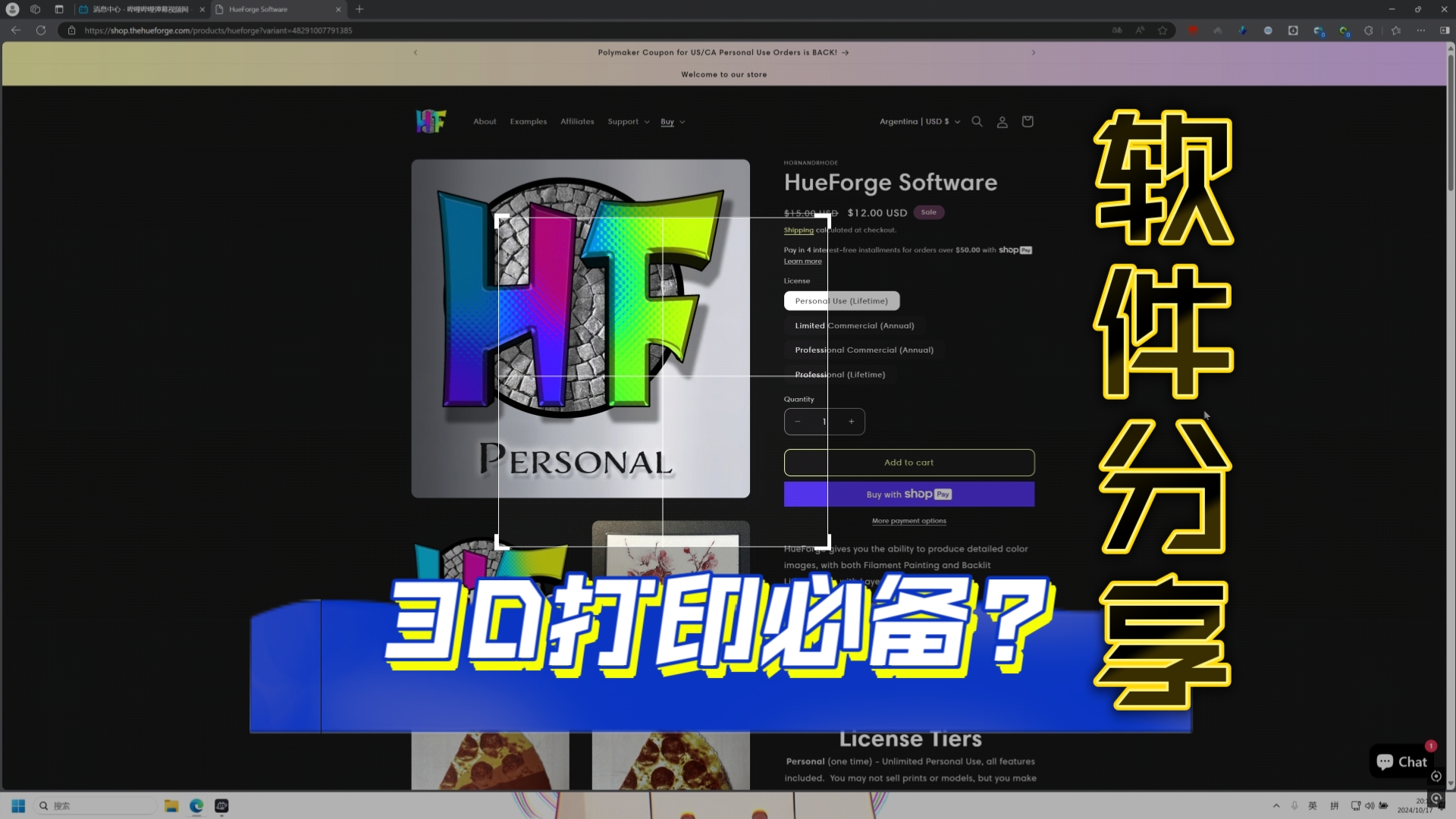Screen dimensions: 1456x819
Task: Open the Buy dropdown menu
Action: [672, 121]
